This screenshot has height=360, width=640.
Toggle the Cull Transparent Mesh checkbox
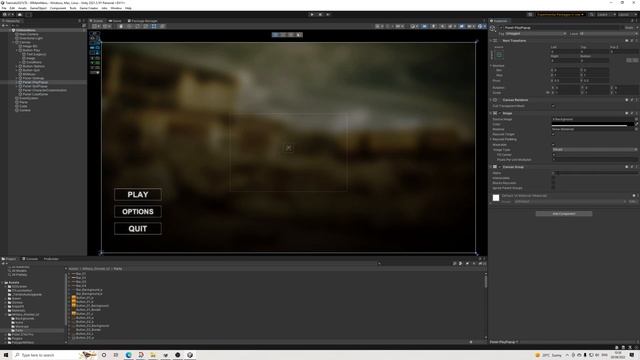click(x=553, y=106)
